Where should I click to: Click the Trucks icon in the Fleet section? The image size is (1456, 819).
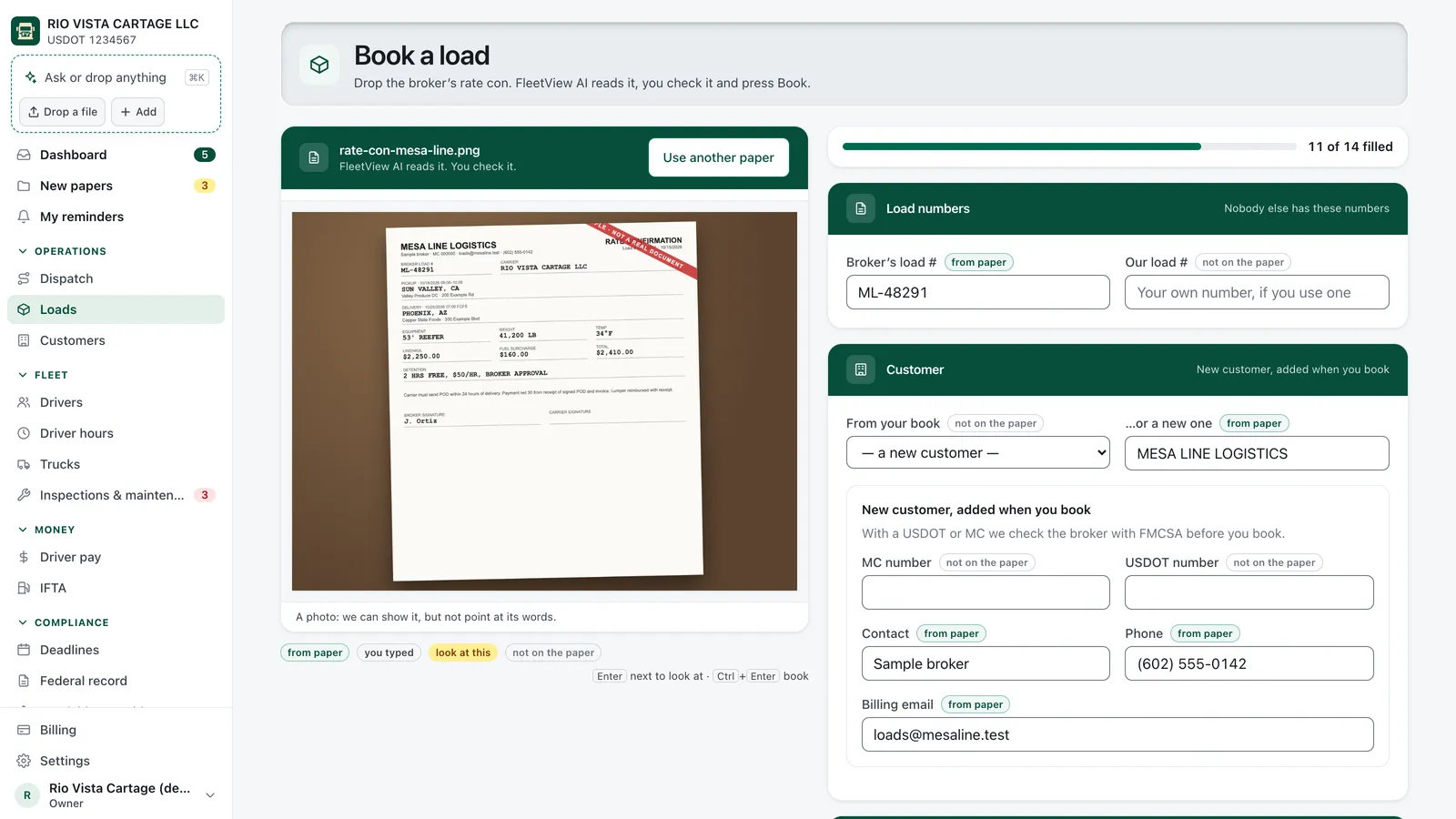(x=24, y=464)
